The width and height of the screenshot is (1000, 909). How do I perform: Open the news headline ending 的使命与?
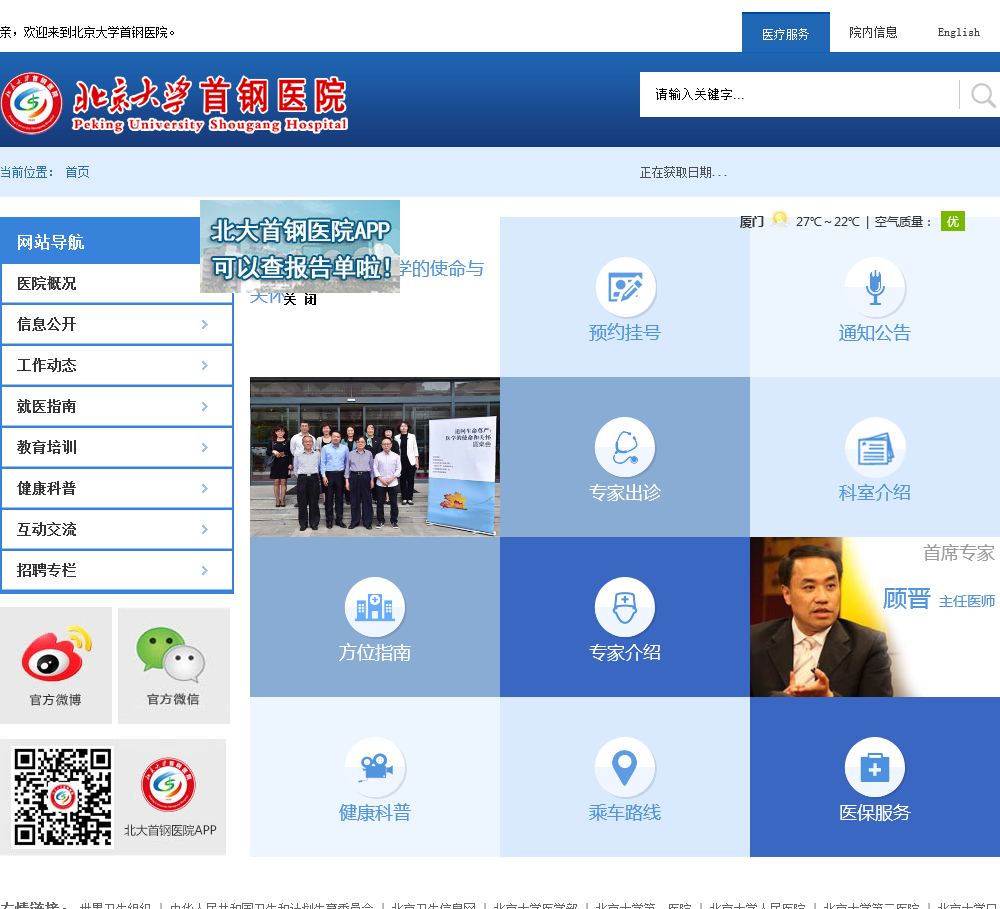[441, 269]
